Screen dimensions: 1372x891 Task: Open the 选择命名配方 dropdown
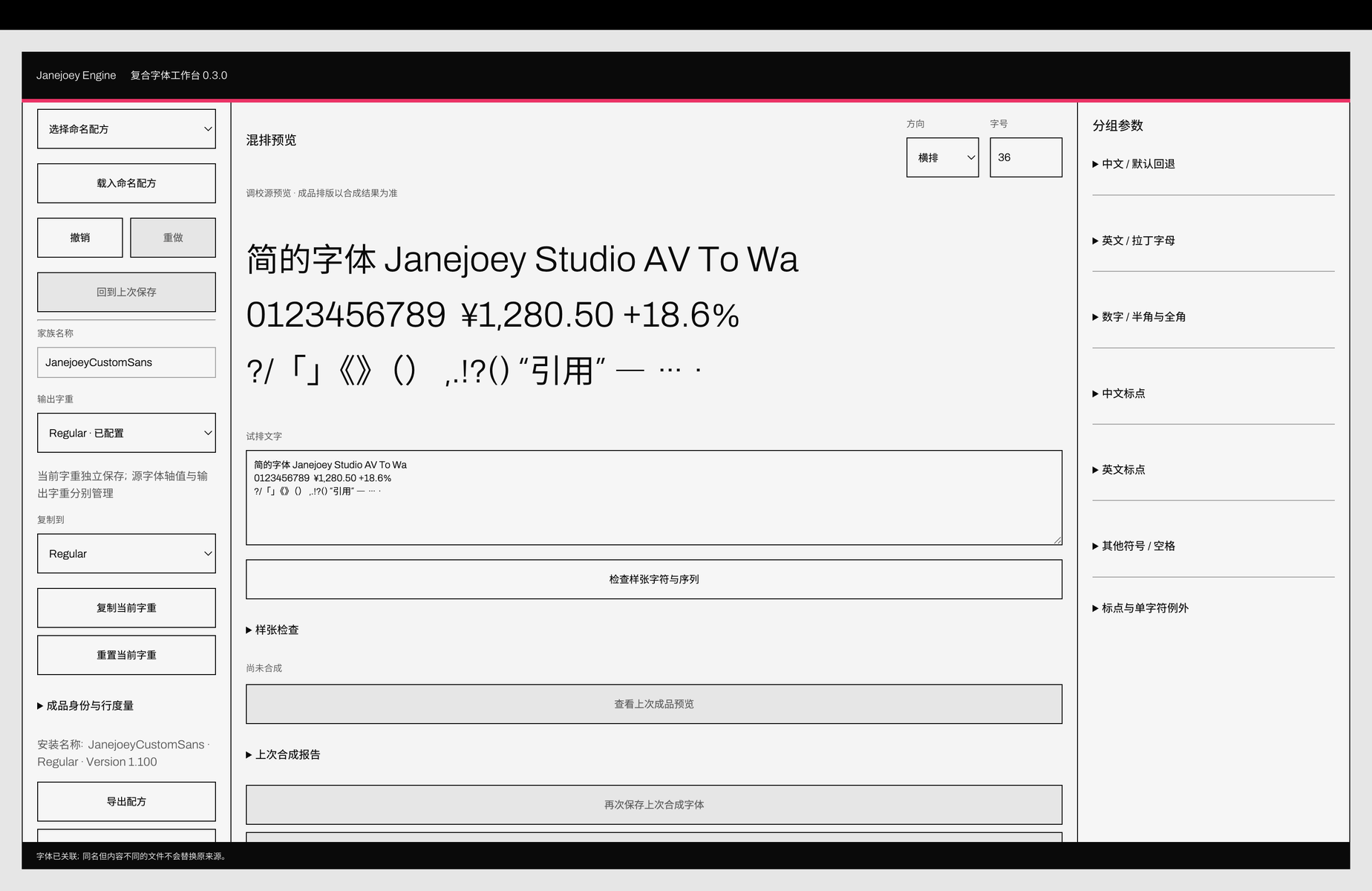[126, 129]
